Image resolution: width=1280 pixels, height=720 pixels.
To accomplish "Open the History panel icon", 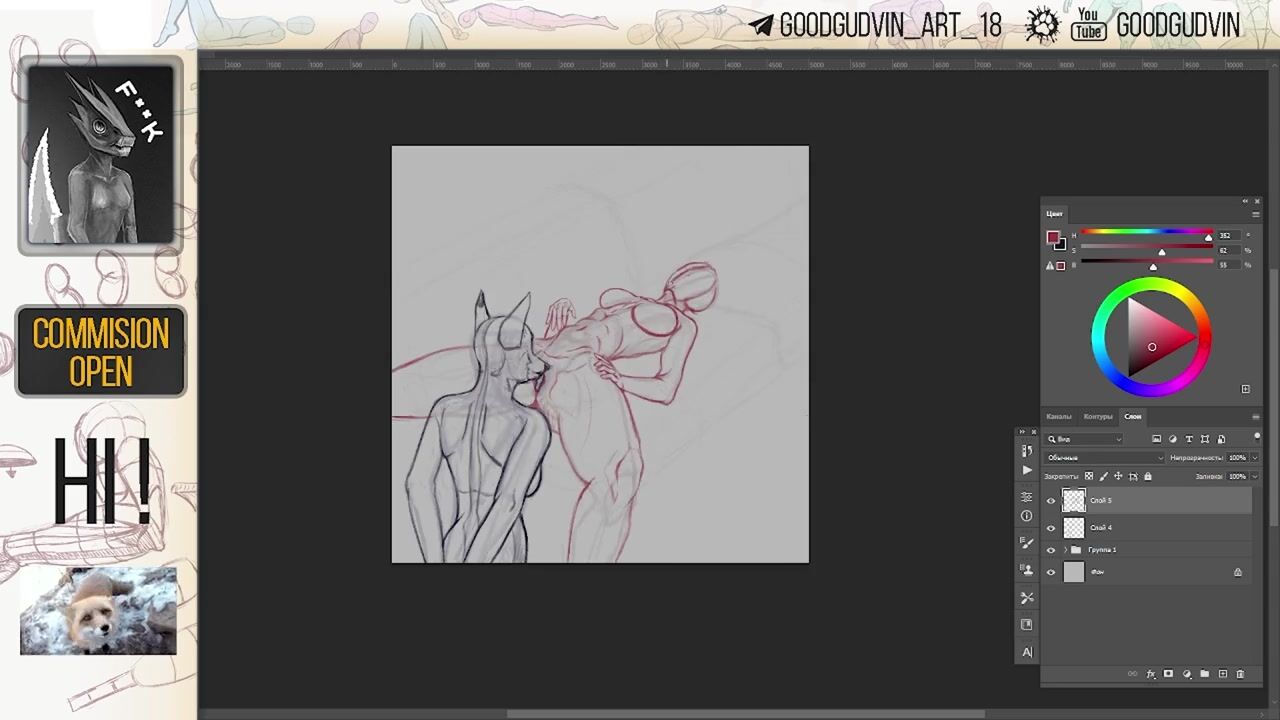I will click(x=1027, y=451).
